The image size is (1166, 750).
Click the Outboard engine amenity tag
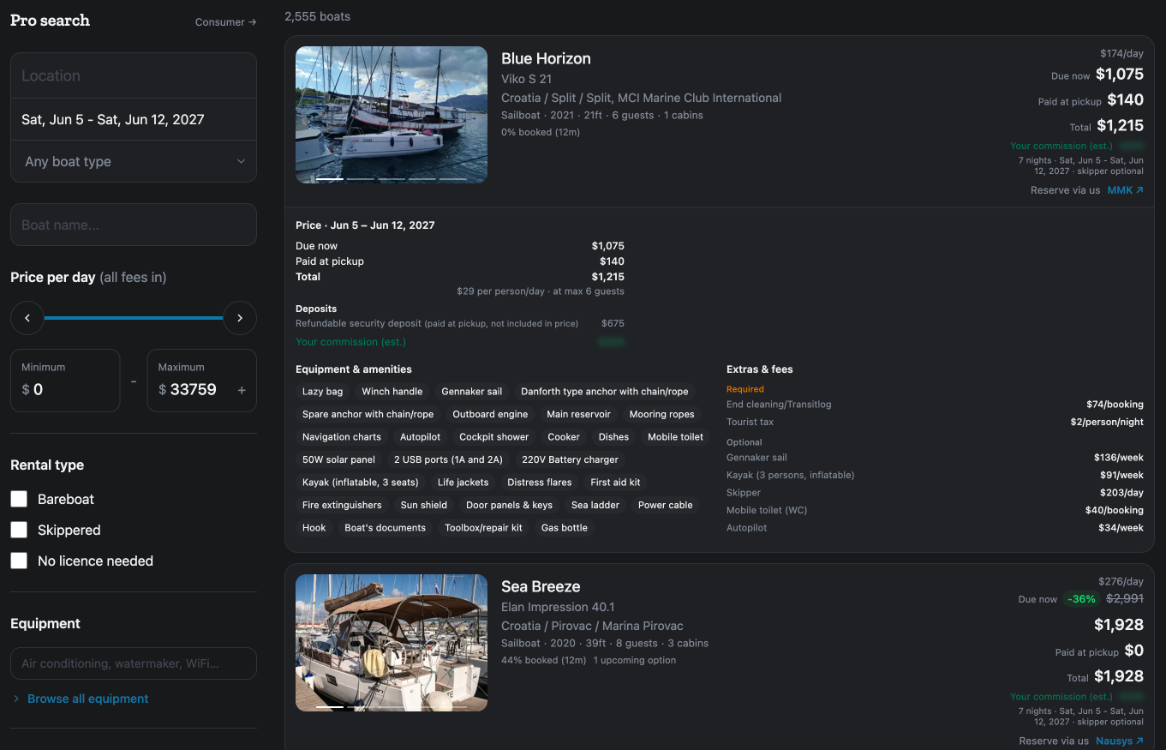[x=490, y=415]
